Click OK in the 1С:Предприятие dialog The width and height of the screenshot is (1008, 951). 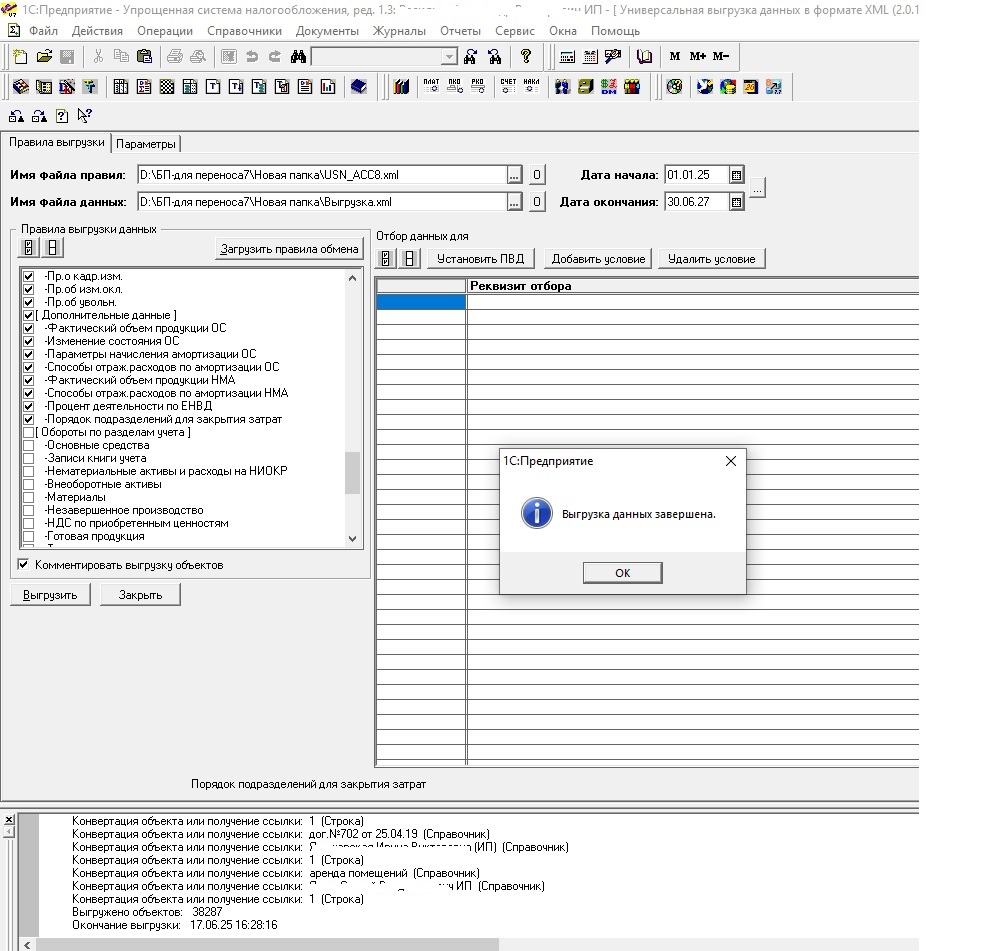pyautogui.click(x=622, y=573)
